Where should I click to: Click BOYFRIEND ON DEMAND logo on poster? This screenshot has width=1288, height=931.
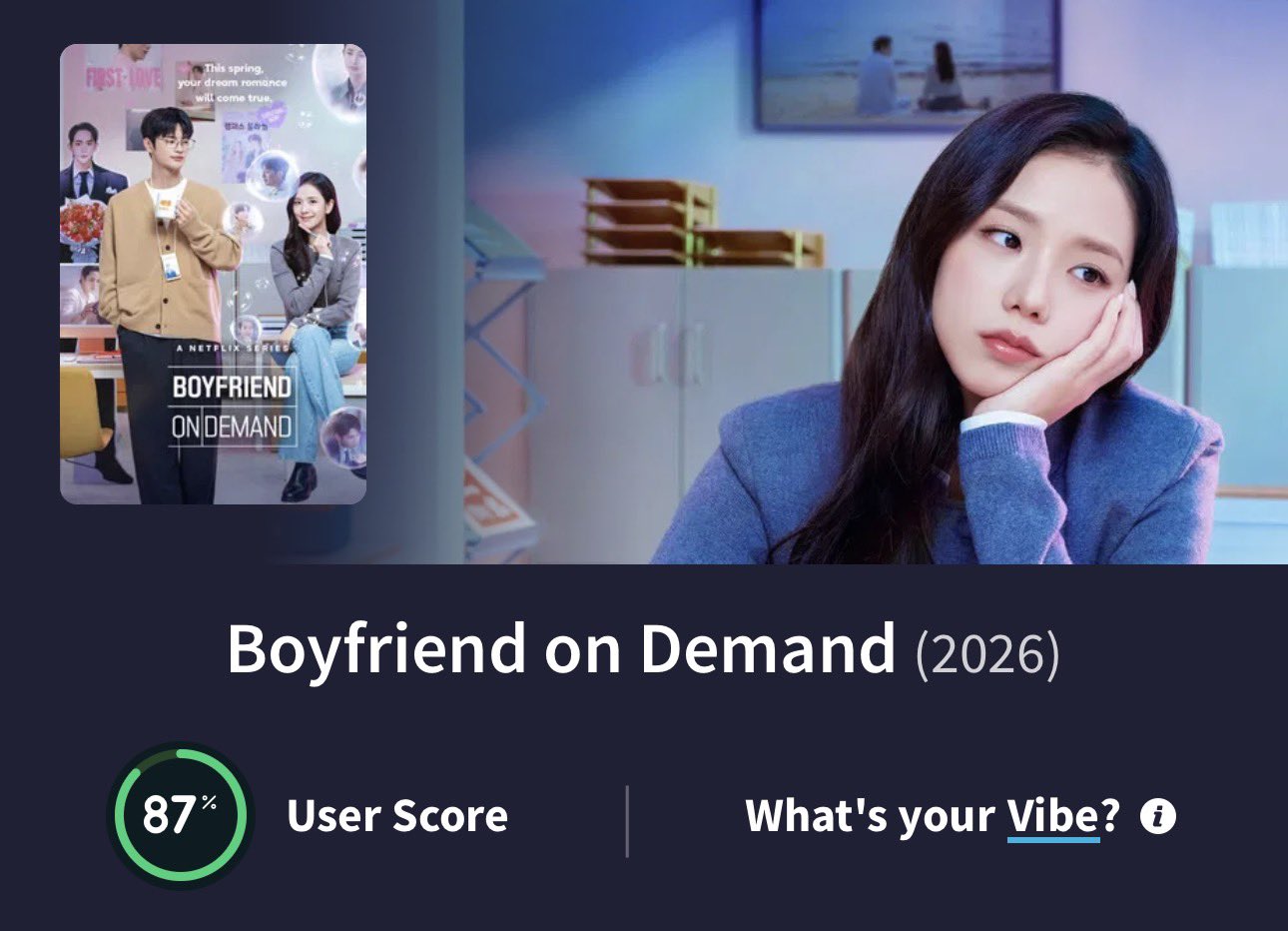pos(232,408)
